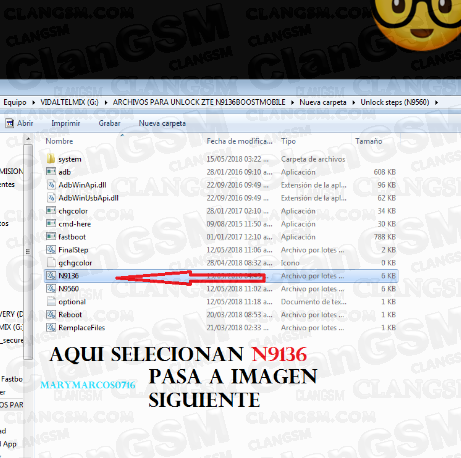Expand the breadcrumb arrow after Equipo
Viewport: 461px width, 458px height.
pos(33,102)
